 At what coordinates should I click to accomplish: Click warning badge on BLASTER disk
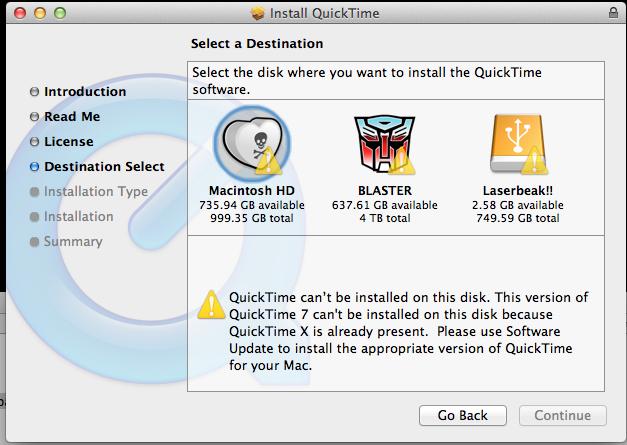pos(401,161)
